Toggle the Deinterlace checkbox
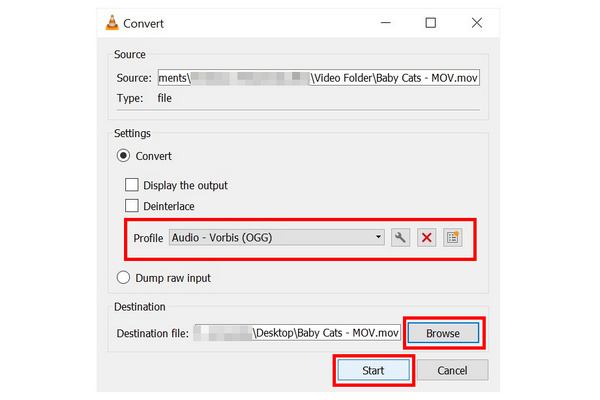This screenshot has height=400, width=600. tap(132, 206)
